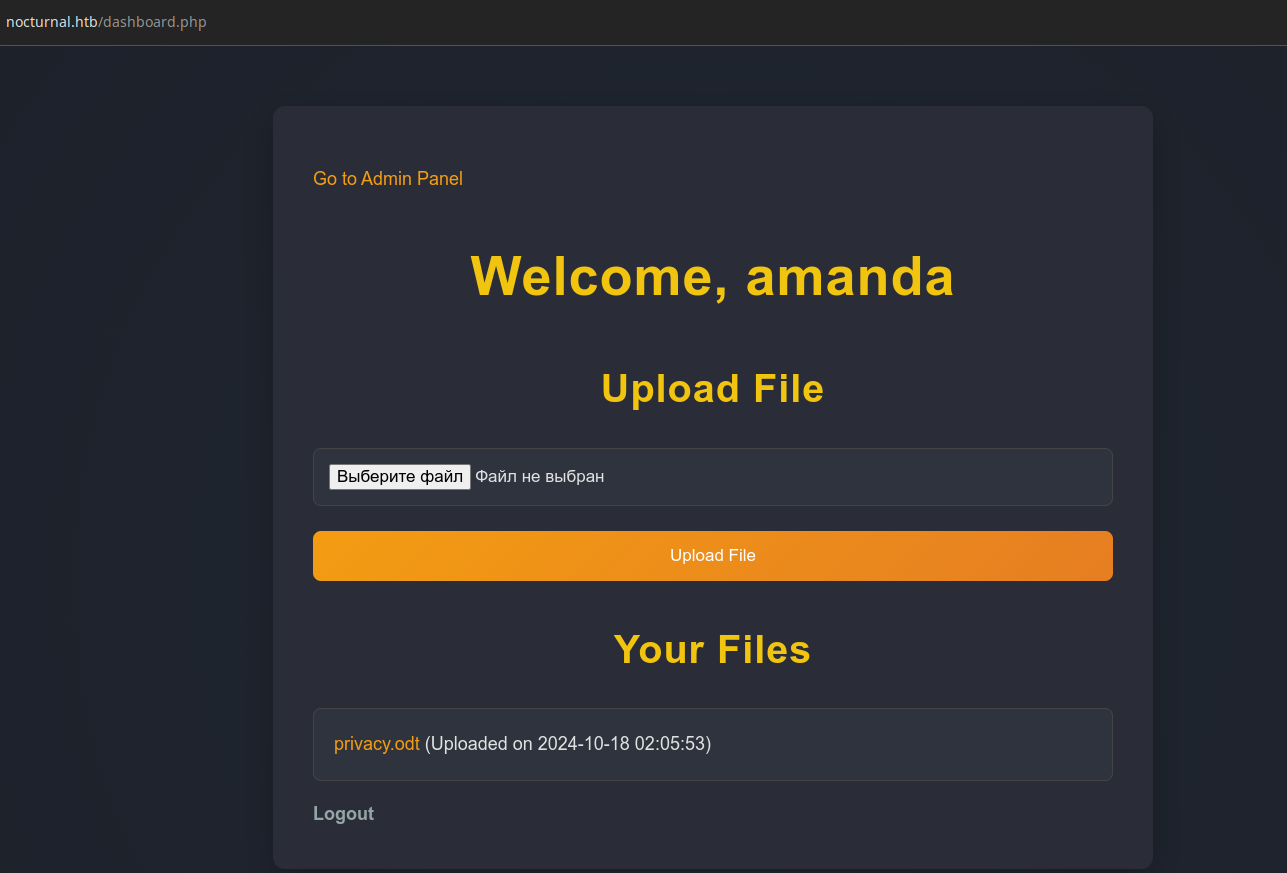Click the orange Upload File button
The height and width of the screenshot is (873, 1287).
click(x=713, y=556)
